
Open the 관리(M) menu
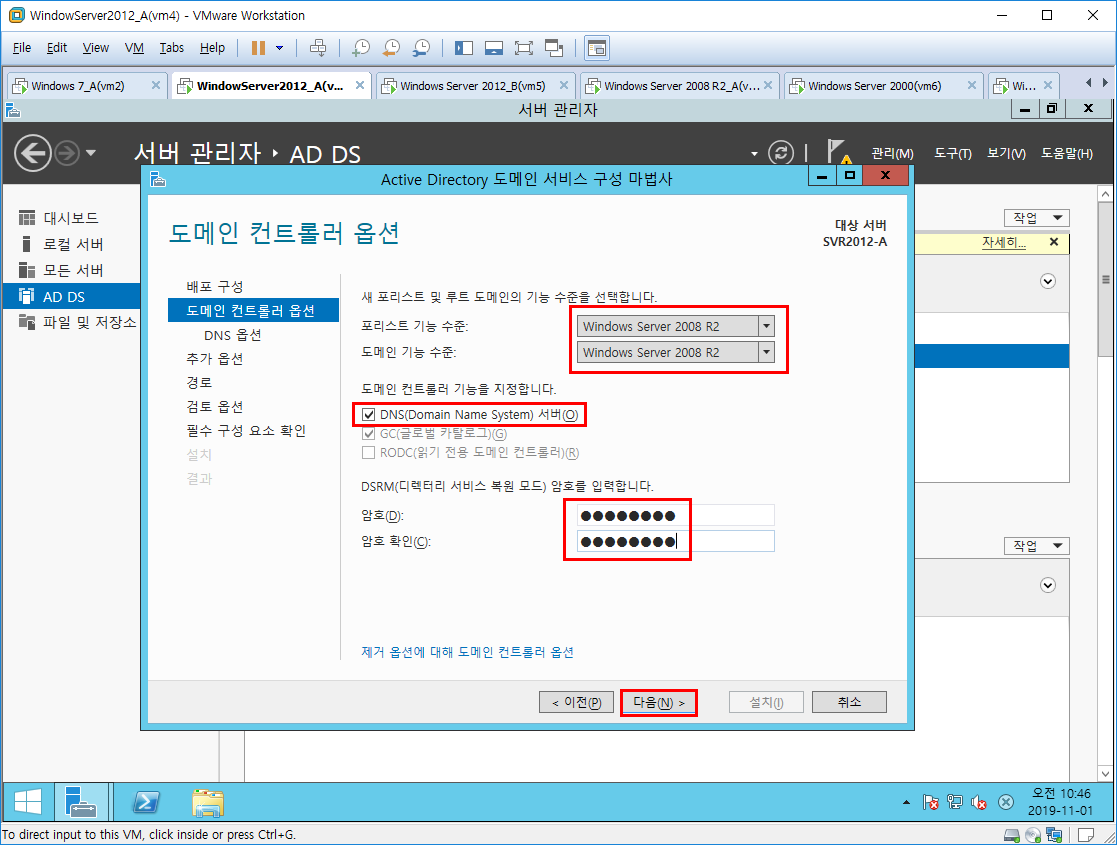(892, 153)
